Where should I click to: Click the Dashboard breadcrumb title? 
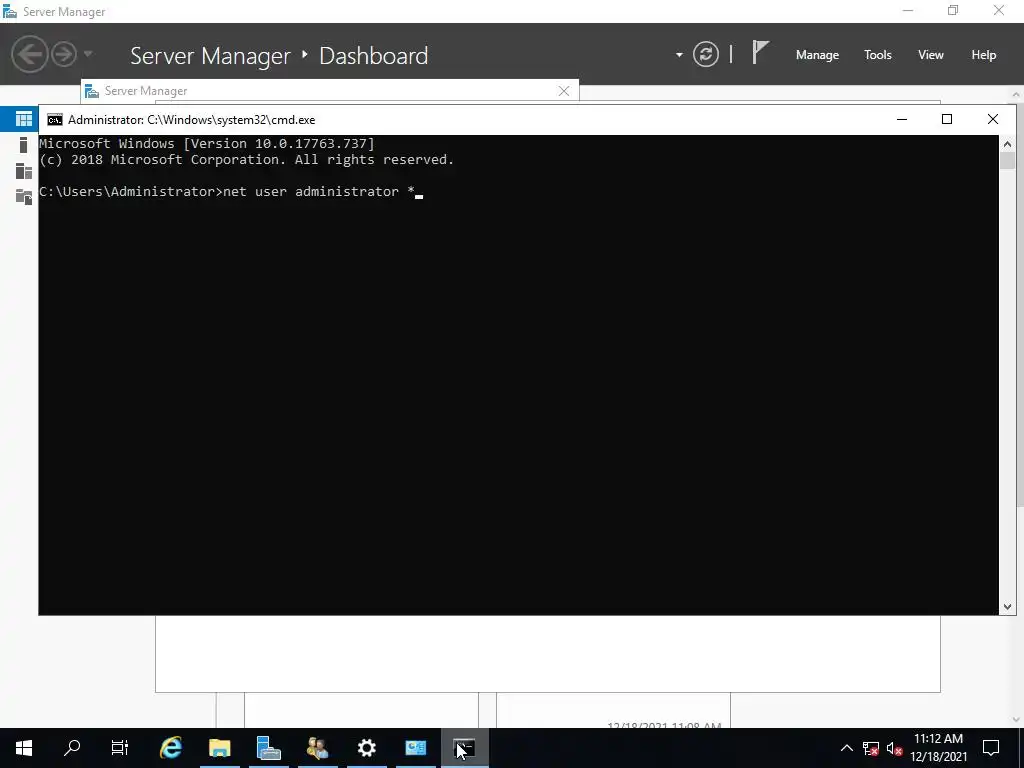tap(374, 56)
